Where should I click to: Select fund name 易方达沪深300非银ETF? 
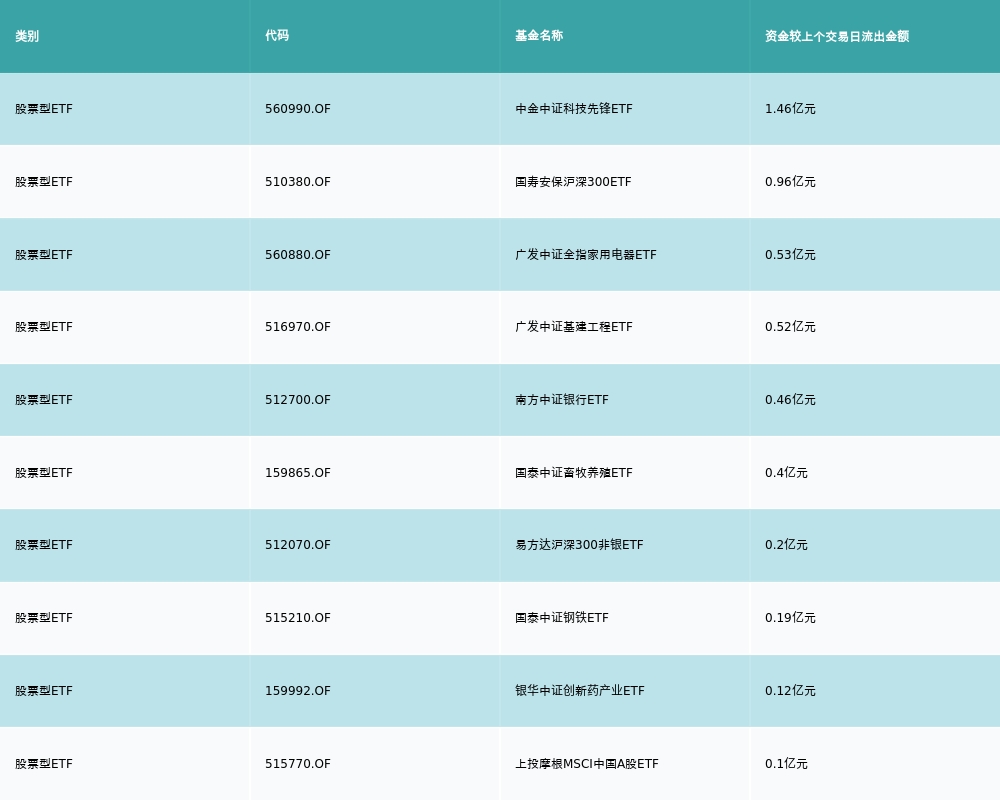click(579, 545)
